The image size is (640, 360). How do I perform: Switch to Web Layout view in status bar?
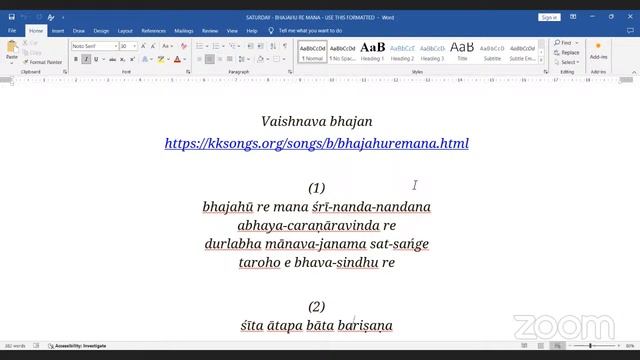coord(558,346)
